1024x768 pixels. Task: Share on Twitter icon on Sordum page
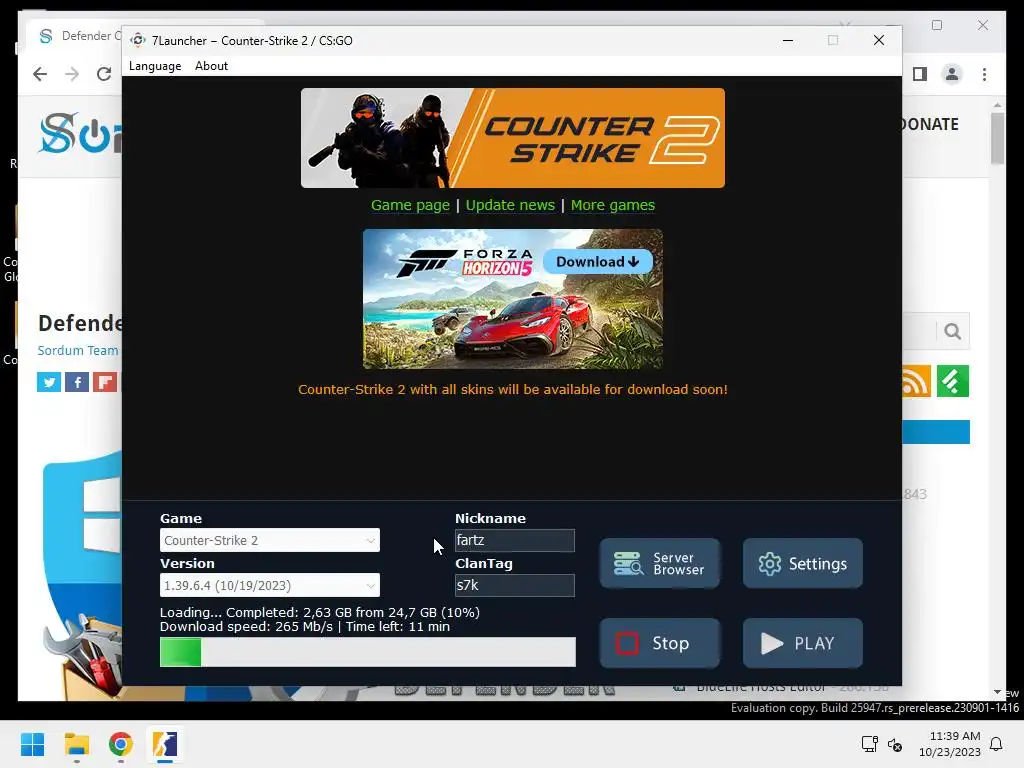tap(49, 382)
